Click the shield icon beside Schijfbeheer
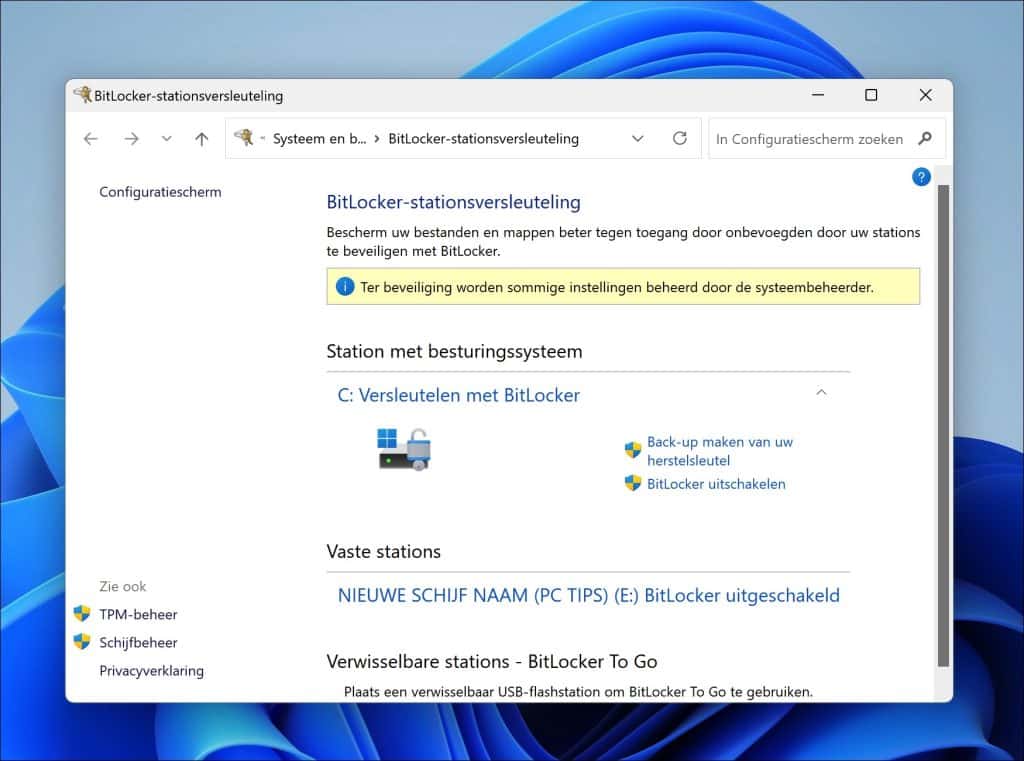Image resolution: width=1024 pixels, height=761 pixels. click(82, 641)
